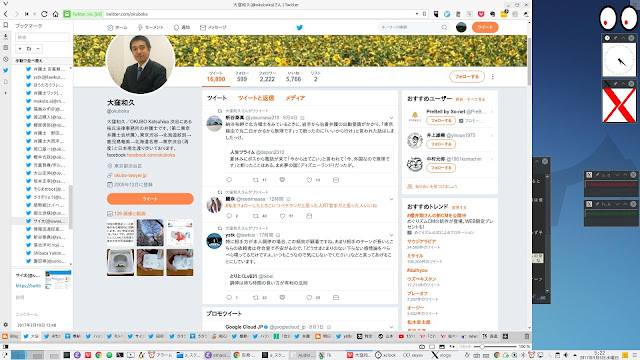Open the フォロワー 2,222 count
This screenshot has height=360, width=640.
tap(267, 76)
